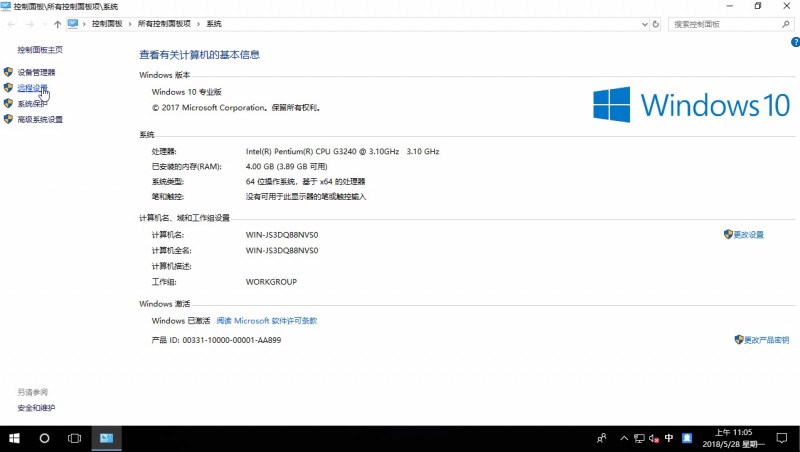This screenshot has width=800, height=452.
Task: Click the back navigation arrow
Action: 11,24
